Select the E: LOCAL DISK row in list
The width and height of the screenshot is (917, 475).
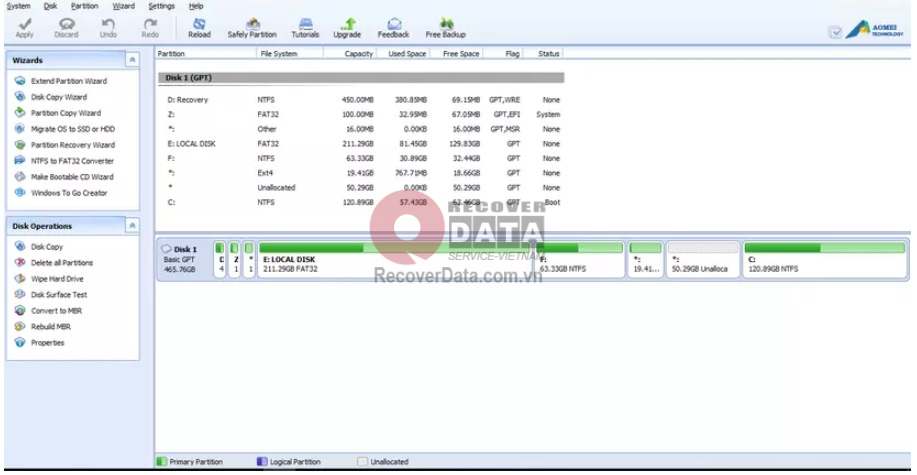point(361,144)
